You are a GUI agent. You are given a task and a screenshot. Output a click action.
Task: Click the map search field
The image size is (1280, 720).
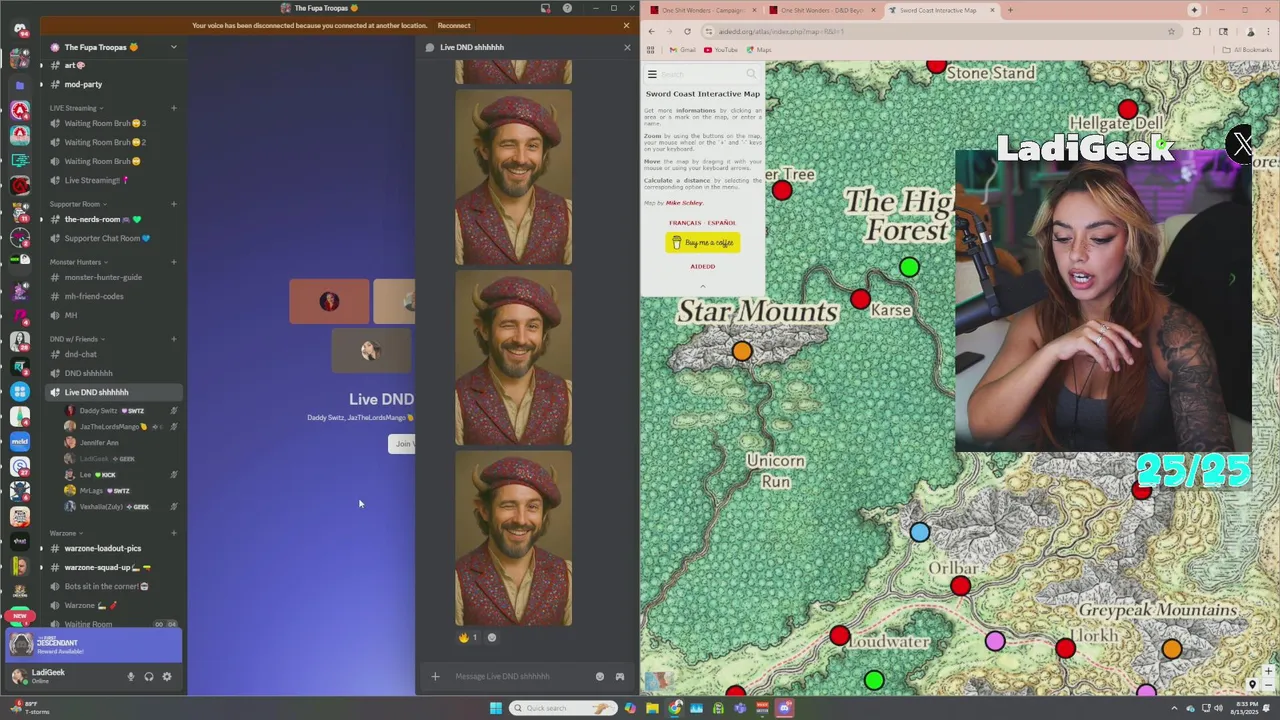(x=703, y=74)
